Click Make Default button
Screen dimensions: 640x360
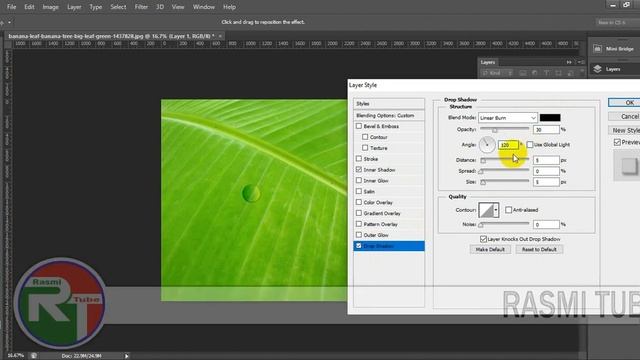490,249
